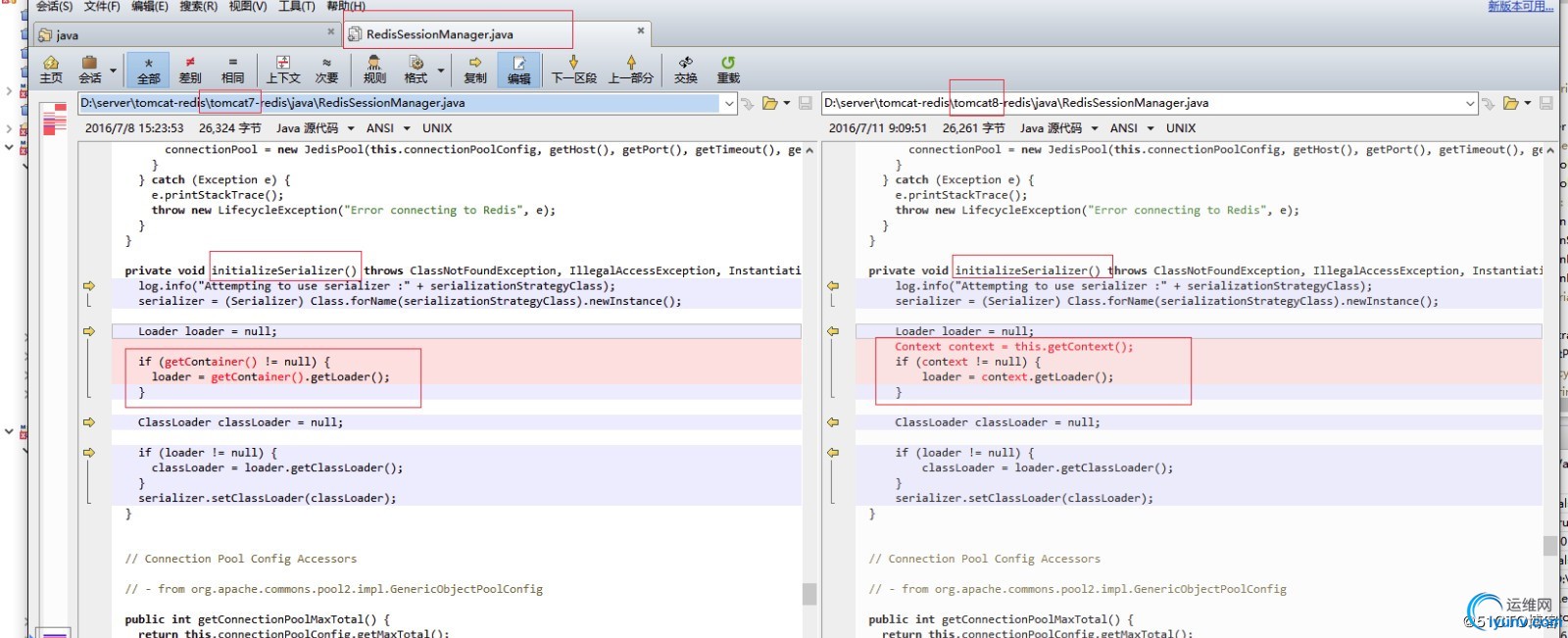Copy left 'ClassLoader classLoader' line to right via gutter arrow

pyautogui.click(x=89, y=422)
